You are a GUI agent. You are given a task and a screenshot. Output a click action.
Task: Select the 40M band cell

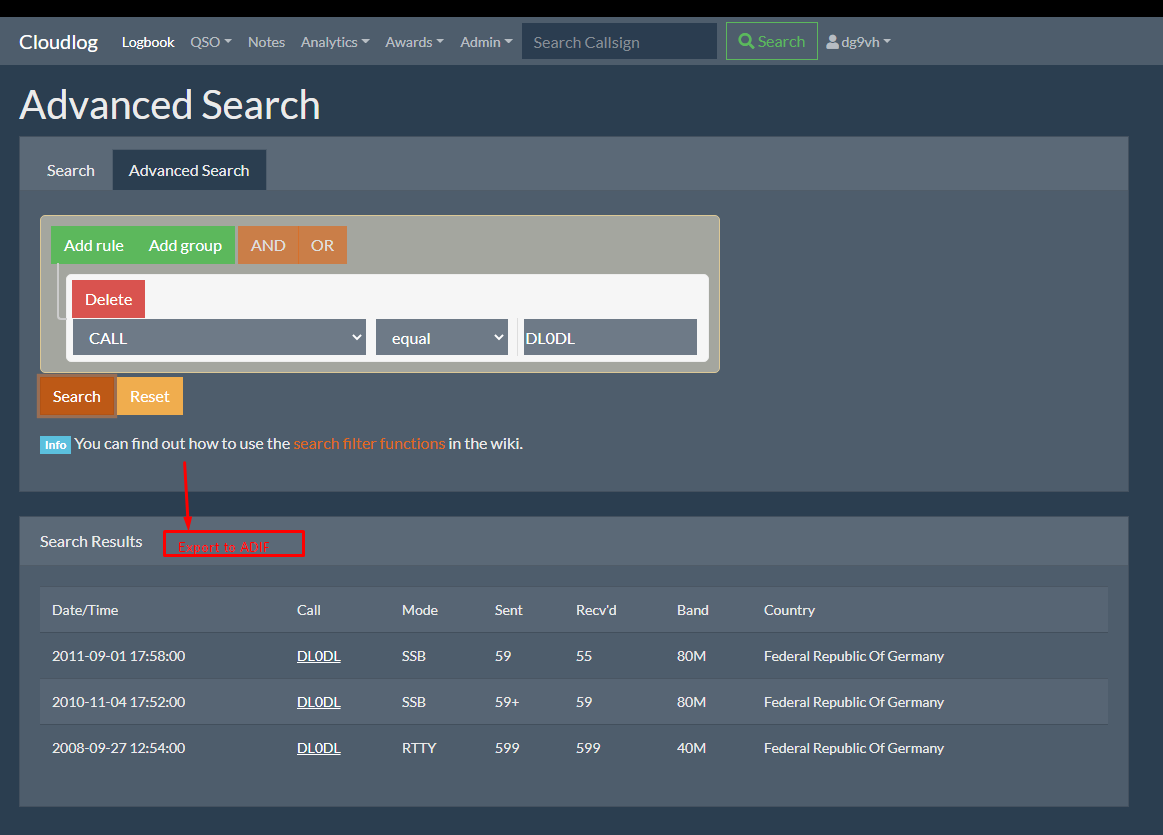tap(691, 748)
